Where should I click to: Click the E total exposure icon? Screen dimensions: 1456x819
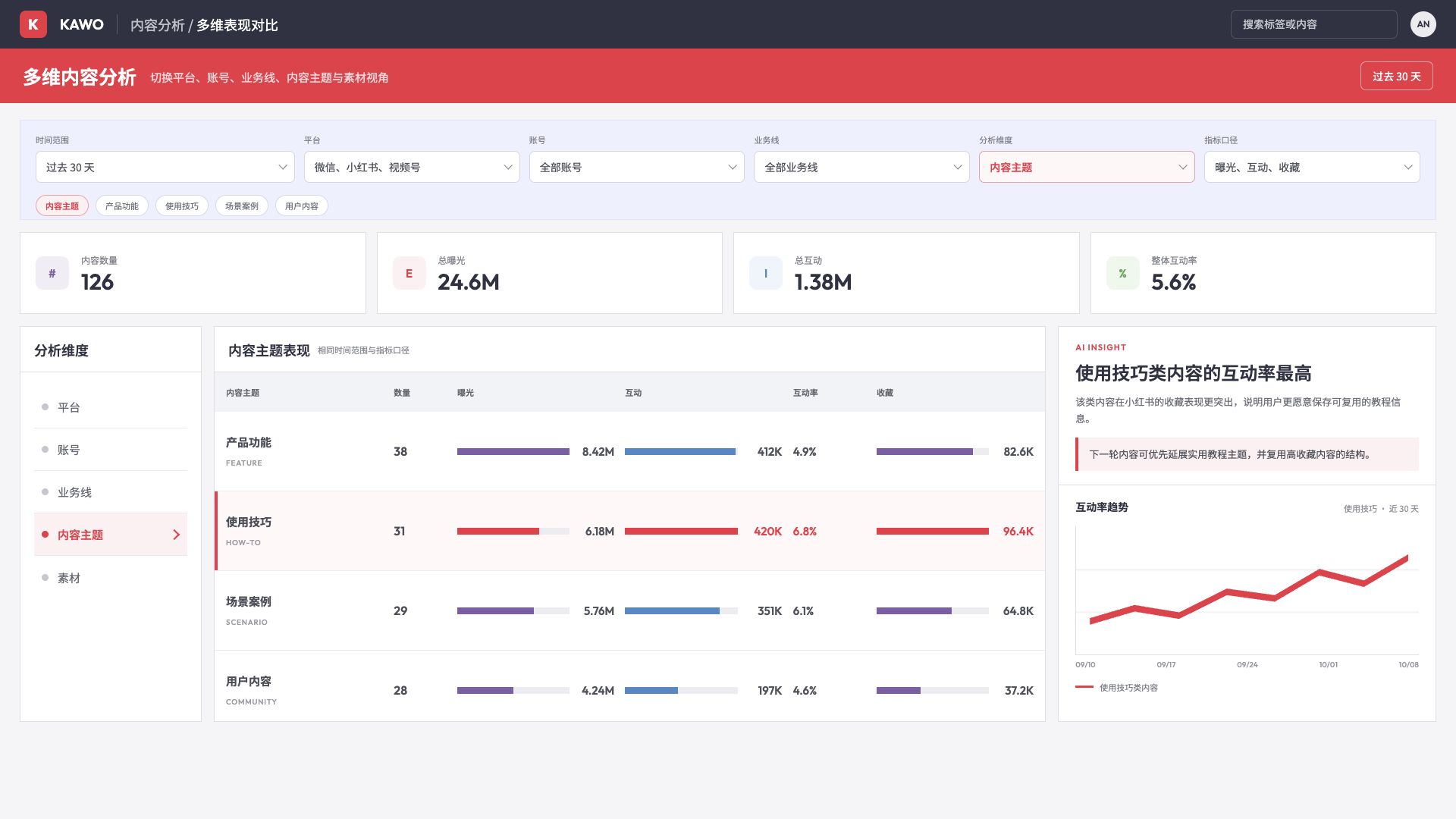(409, 273)
